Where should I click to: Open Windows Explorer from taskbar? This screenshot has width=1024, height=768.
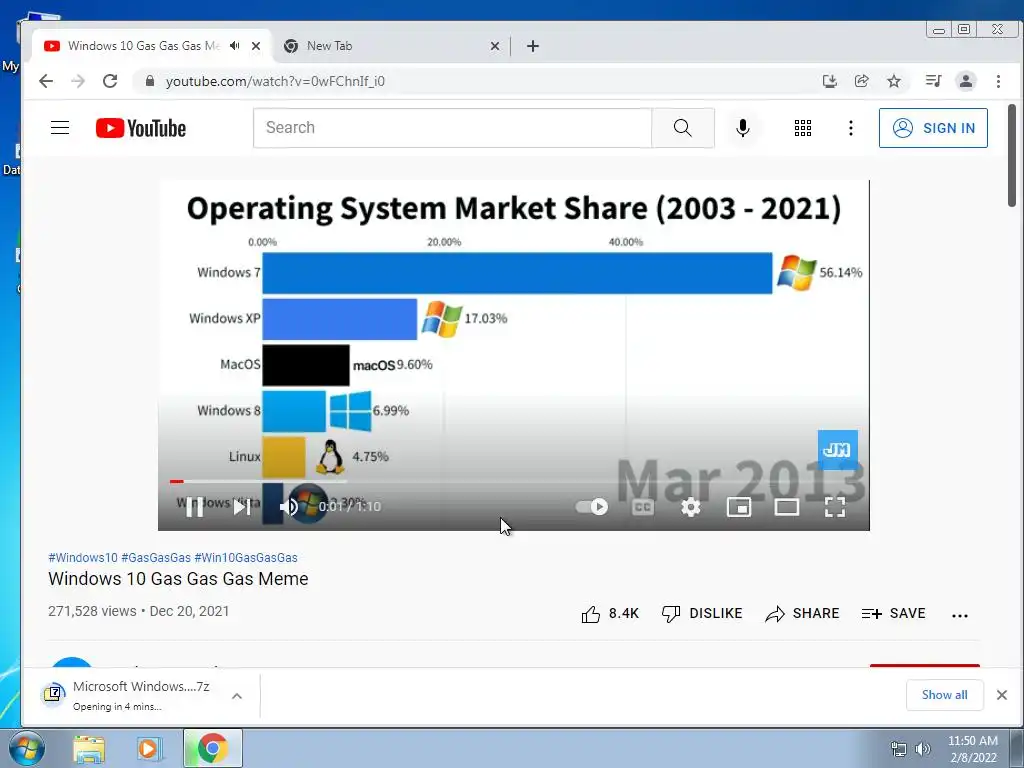(89, 748)
